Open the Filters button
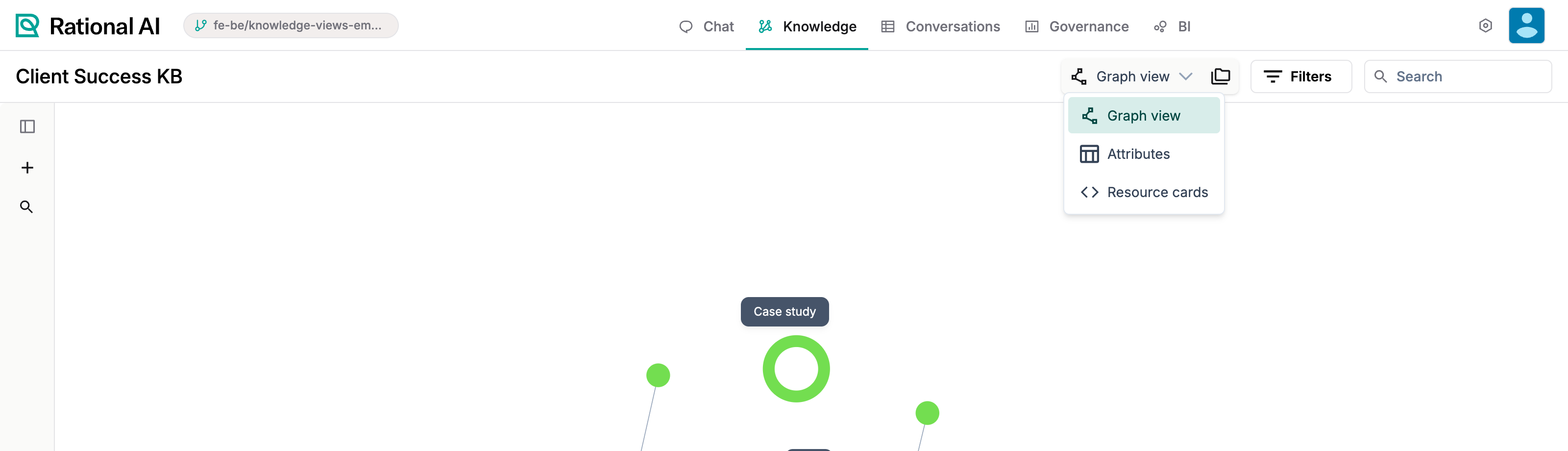Viewport: 1568px width, 451px height. pyautogui.click(x=1301, y=76)
